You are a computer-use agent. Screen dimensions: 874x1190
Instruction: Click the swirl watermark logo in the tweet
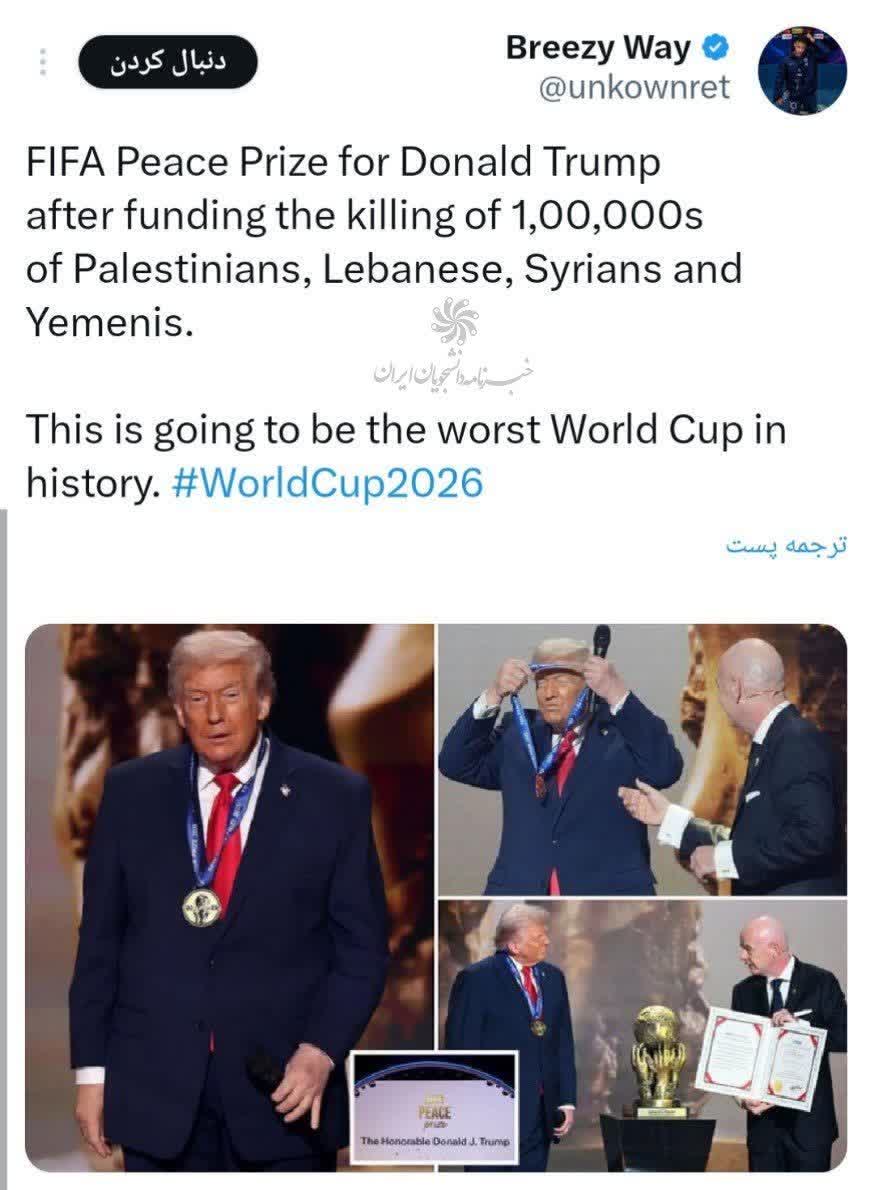(x=454, y=320)
